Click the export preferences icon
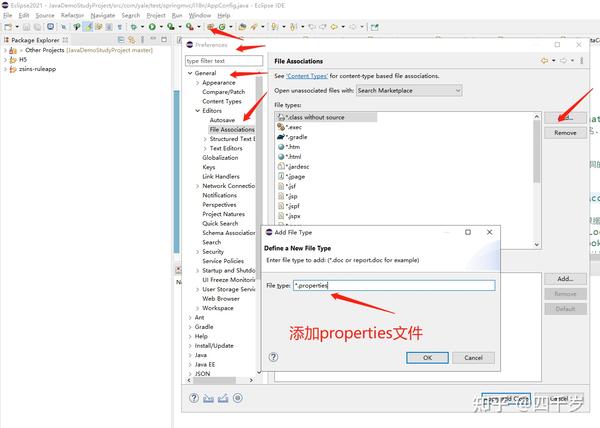The height and width of the screenshot is (428, 600). point(223,398)
